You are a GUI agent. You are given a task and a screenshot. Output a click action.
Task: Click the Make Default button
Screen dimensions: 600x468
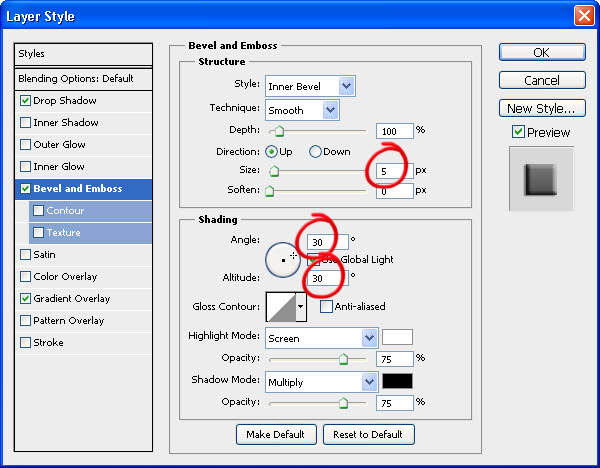(x=276, y=434)
